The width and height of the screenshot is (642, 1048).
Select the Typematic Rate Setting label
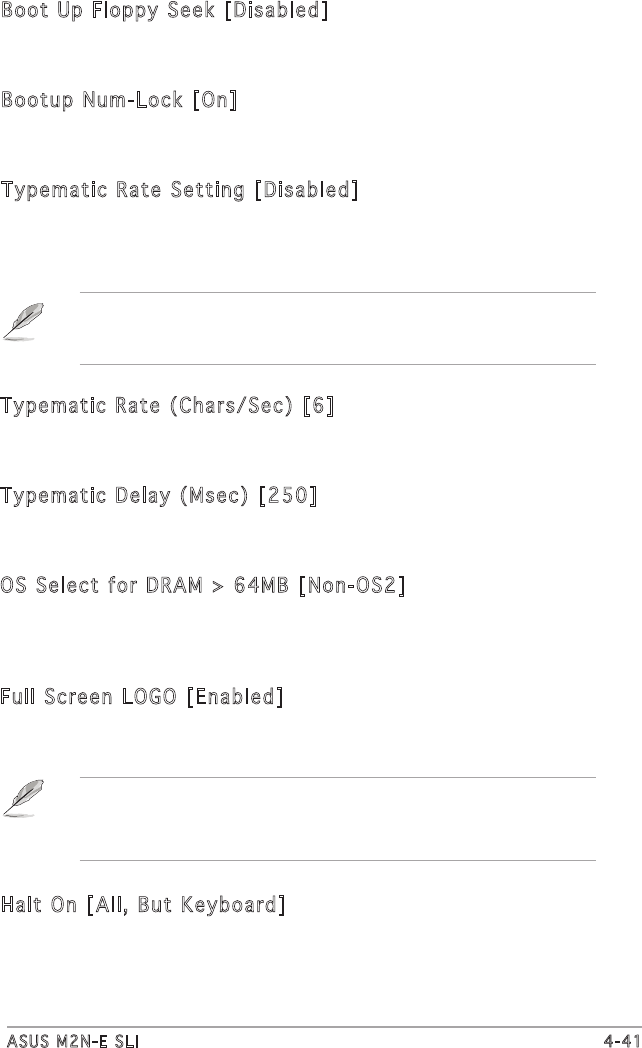coord(122,189)
